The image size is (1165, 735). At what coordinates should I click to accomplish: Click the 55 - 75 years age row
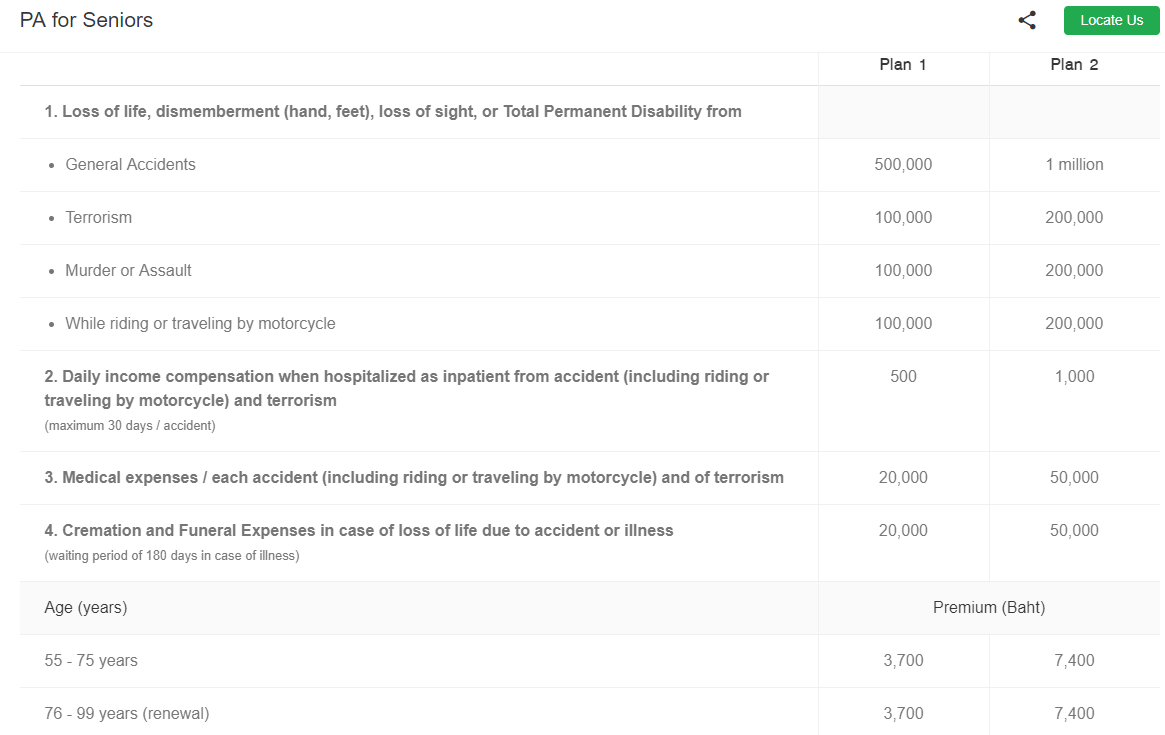(x=91, y=660)
